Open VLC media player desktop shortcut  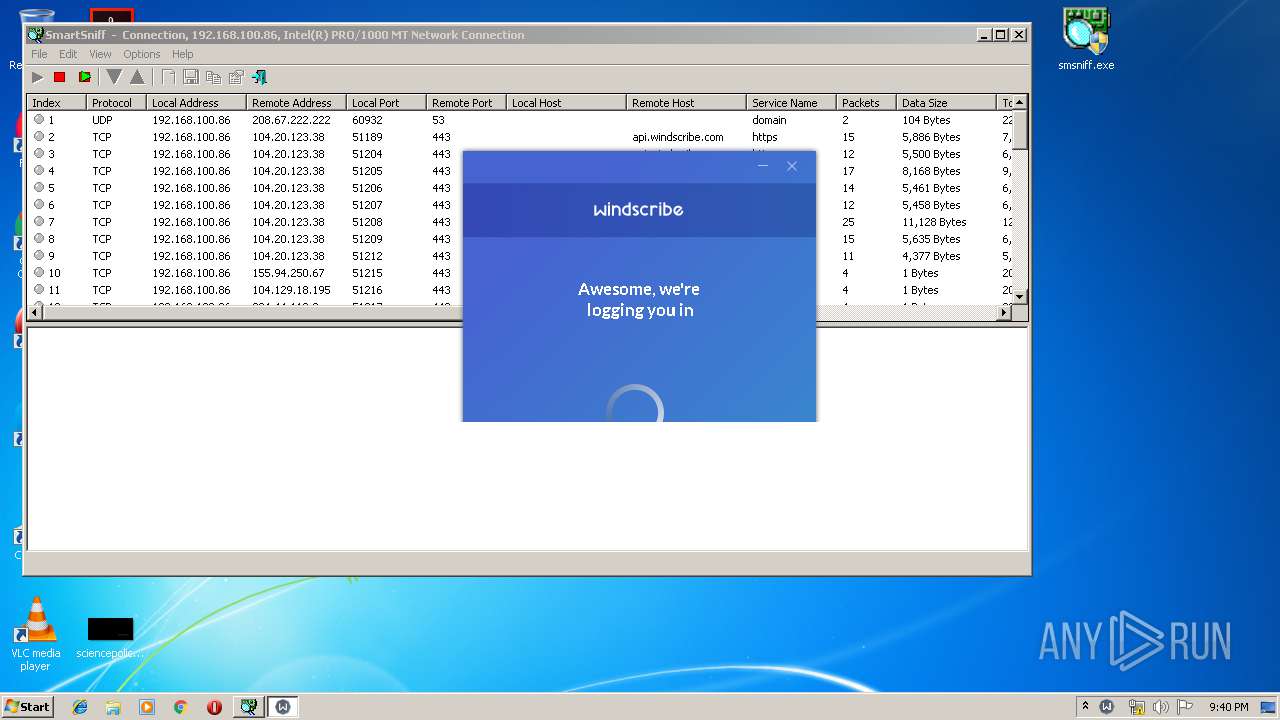pos(35,634)
